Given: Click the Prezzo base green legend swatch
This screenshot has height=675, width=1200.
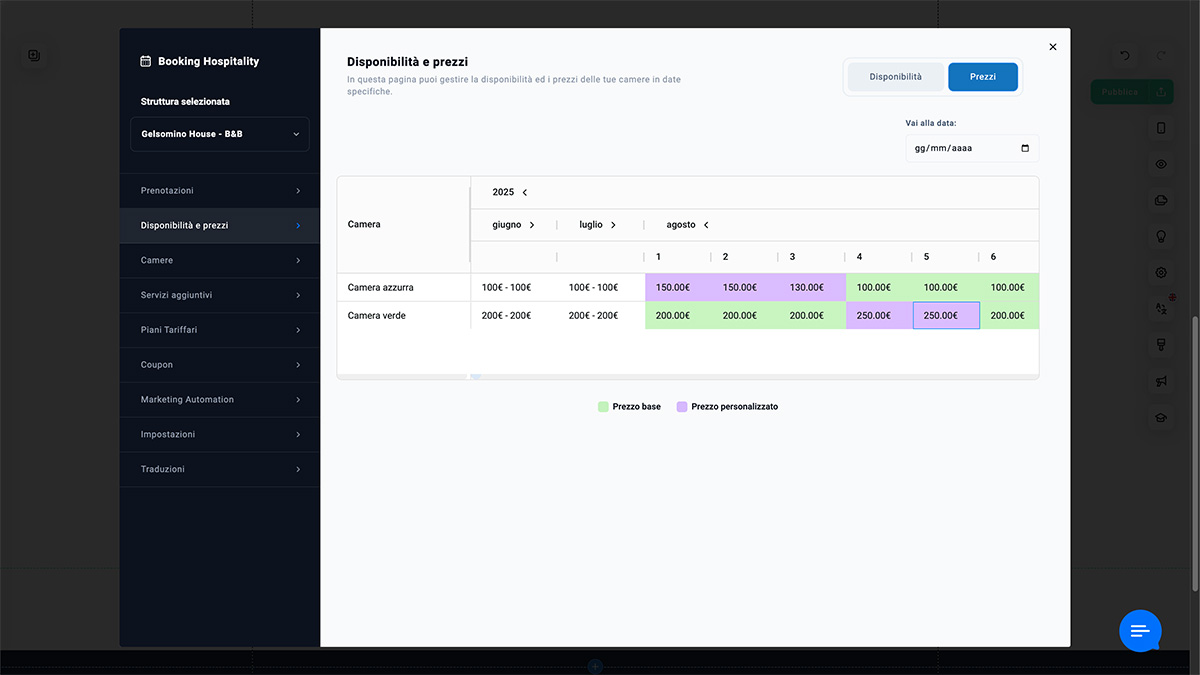Looking at the screenshot, I should pyautogui.click(x=603, y=407).
